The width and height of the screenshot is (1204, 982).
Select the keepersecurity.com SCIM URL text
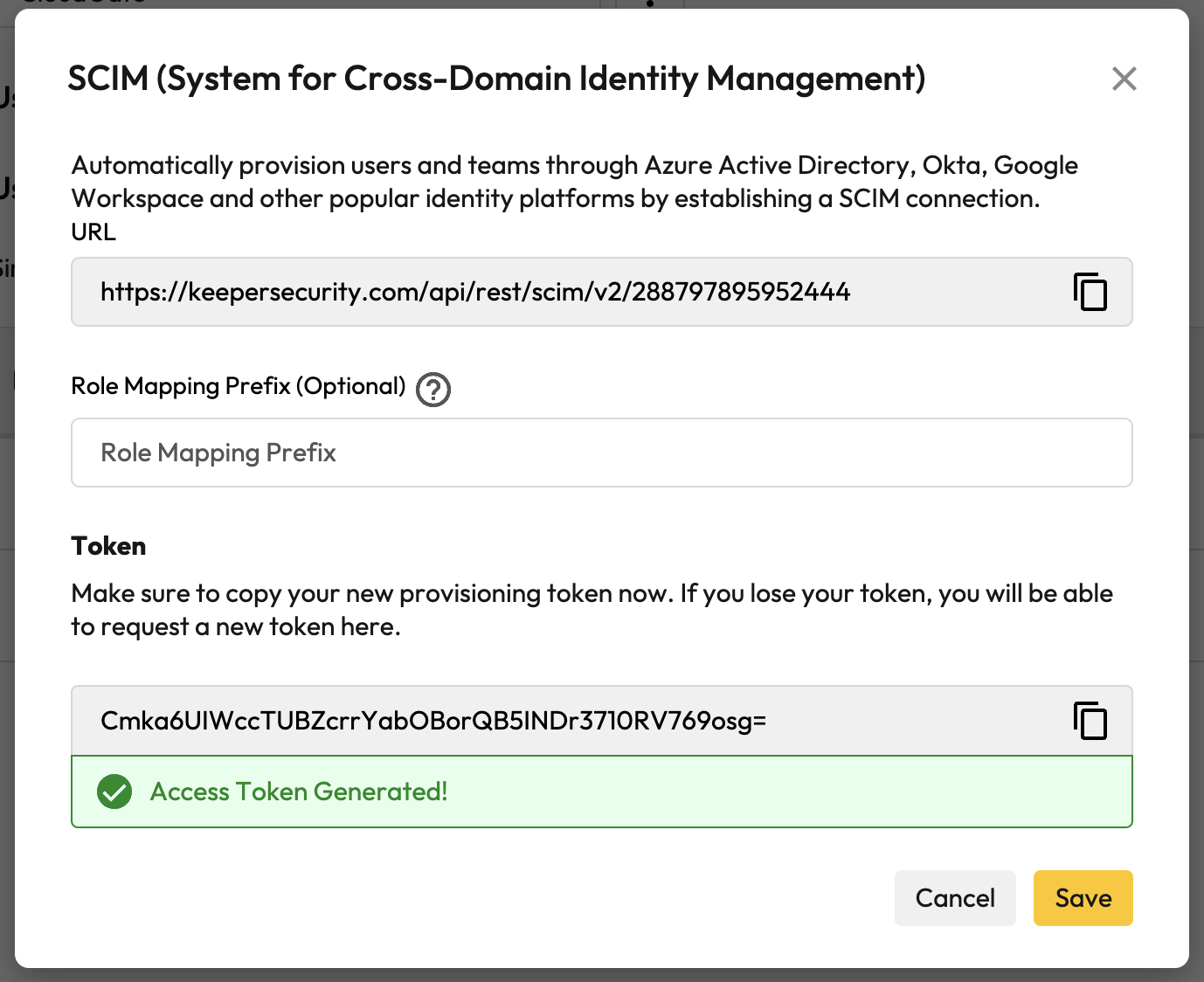475,292
